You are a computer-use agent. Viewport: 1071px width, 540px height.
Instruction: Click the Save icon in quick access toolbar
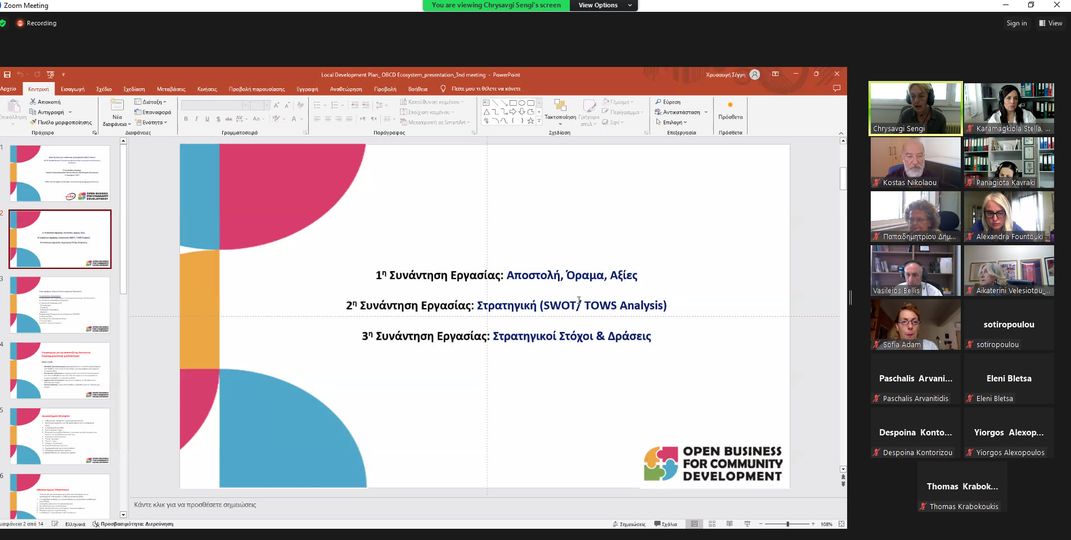tap(7, 74)
